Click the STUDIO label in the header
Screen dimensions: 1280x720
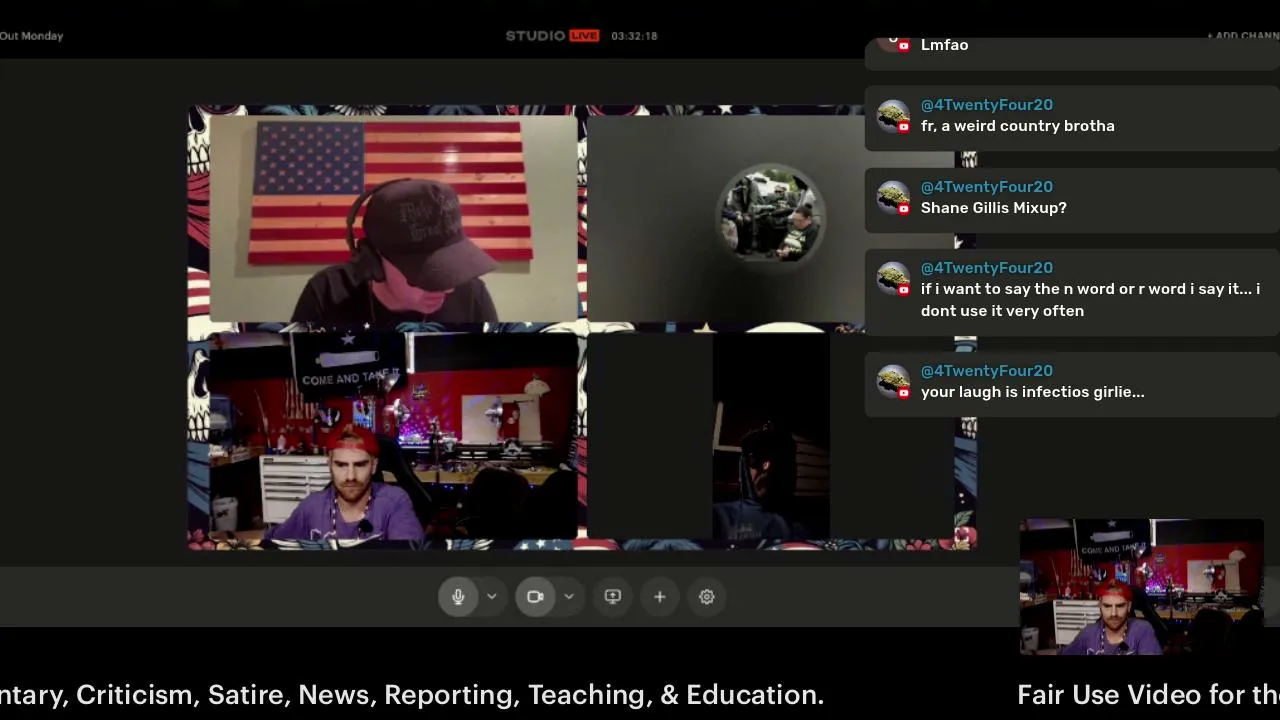(535, 36)
